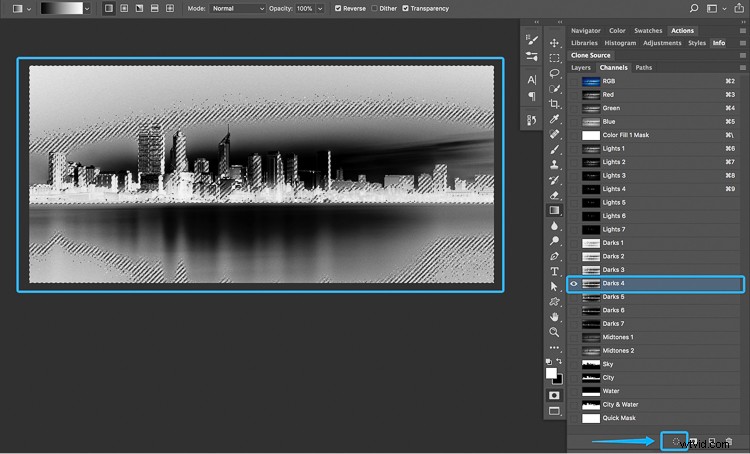This screenshot has width=750, height=454.
Task: Select the Eraser tool
Action: pos(554,195)
